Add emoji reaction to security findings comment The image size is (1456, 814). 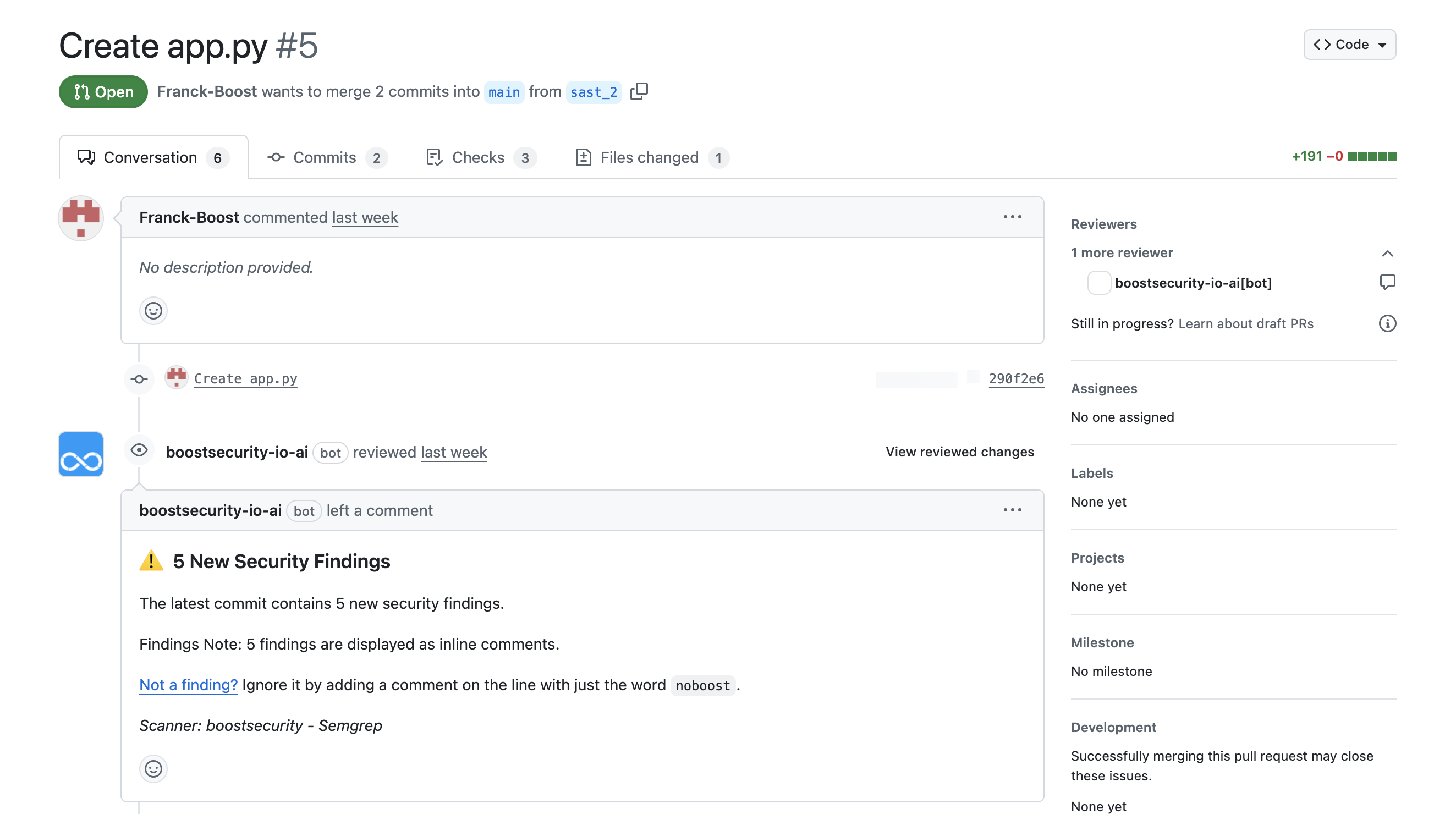153,768
